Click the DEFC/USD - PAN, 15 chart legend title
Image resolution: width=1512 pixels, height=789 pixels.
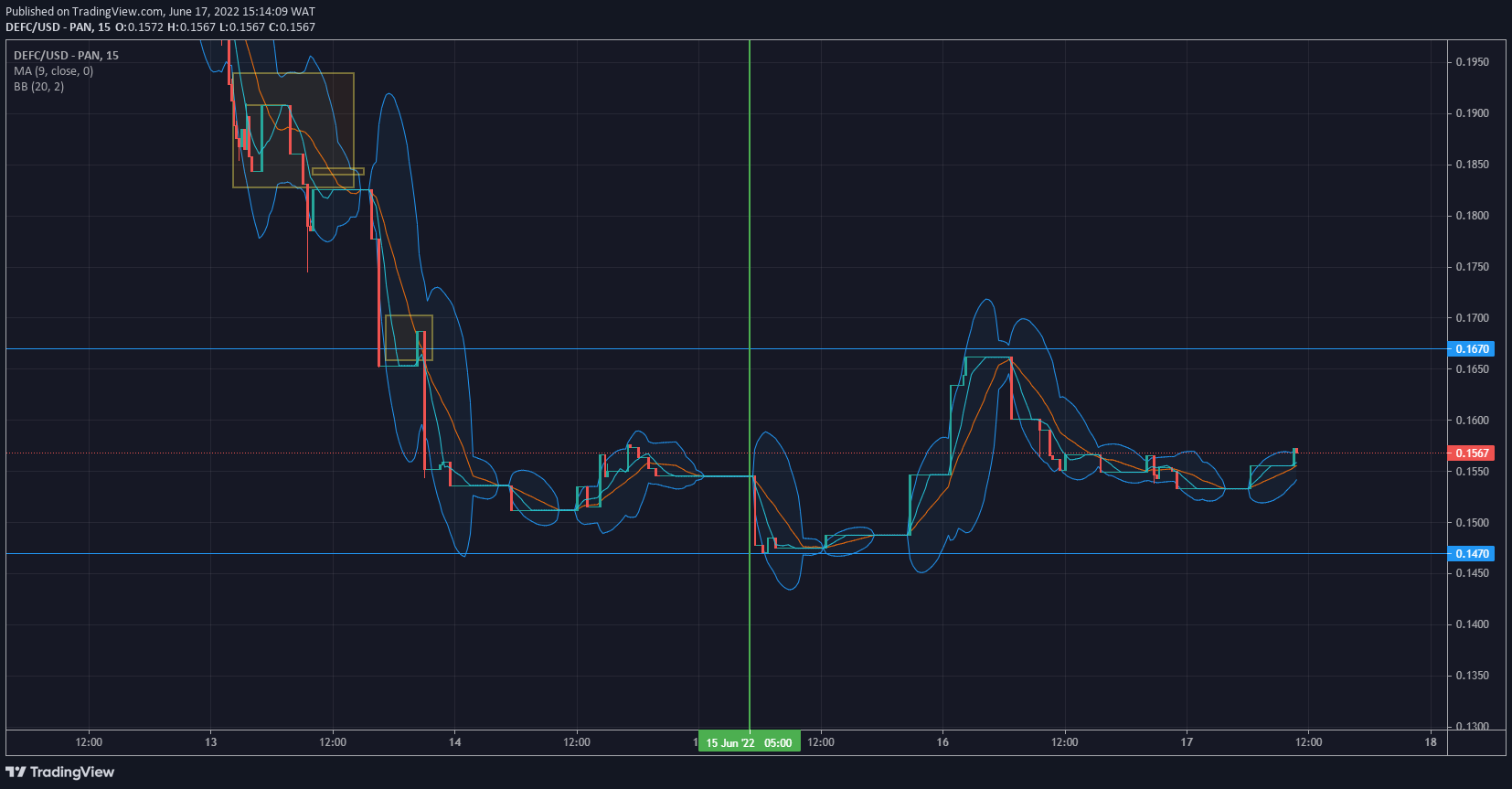point(66,56)
